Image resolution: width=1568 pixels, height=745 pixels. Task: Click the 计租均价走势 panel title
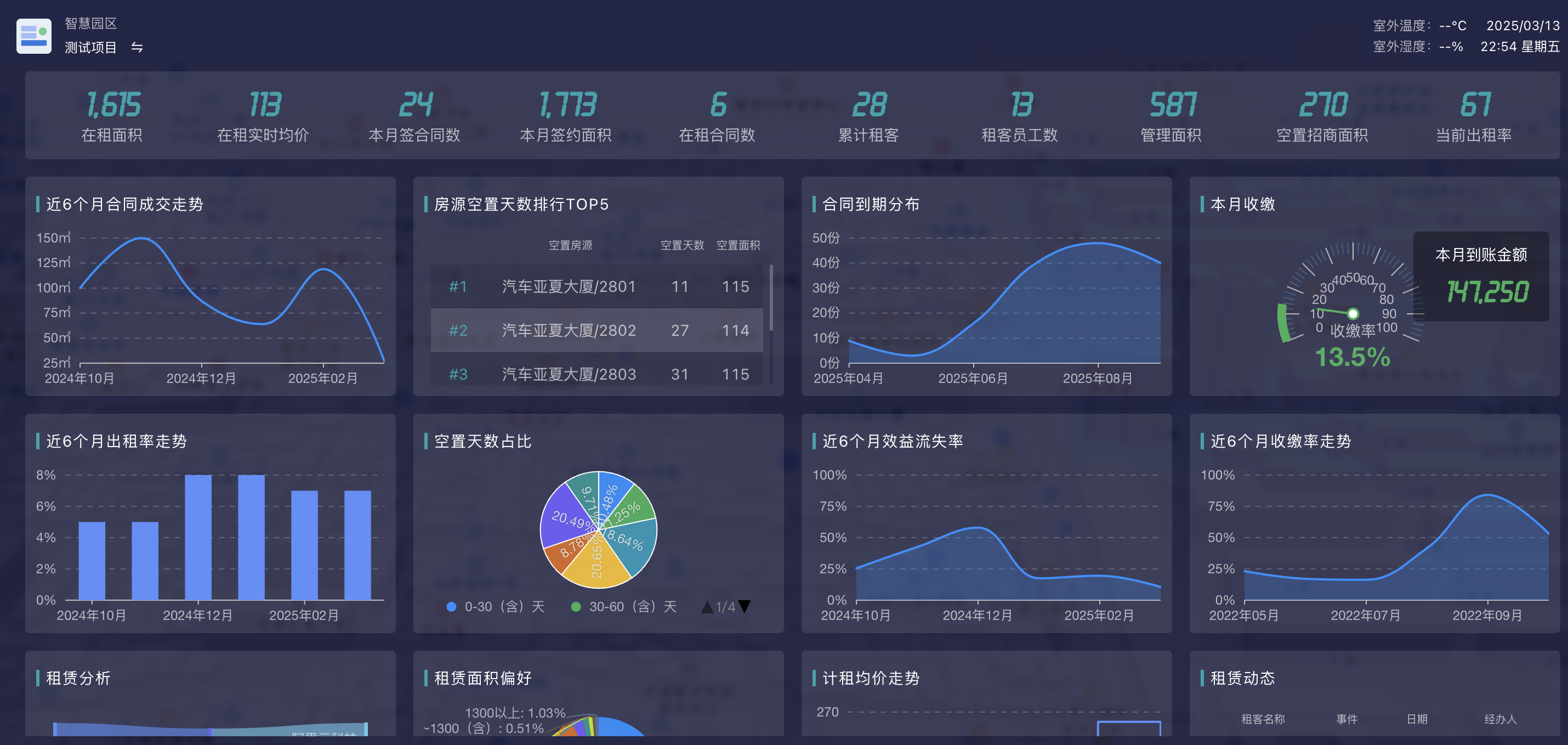click(871, 678)
